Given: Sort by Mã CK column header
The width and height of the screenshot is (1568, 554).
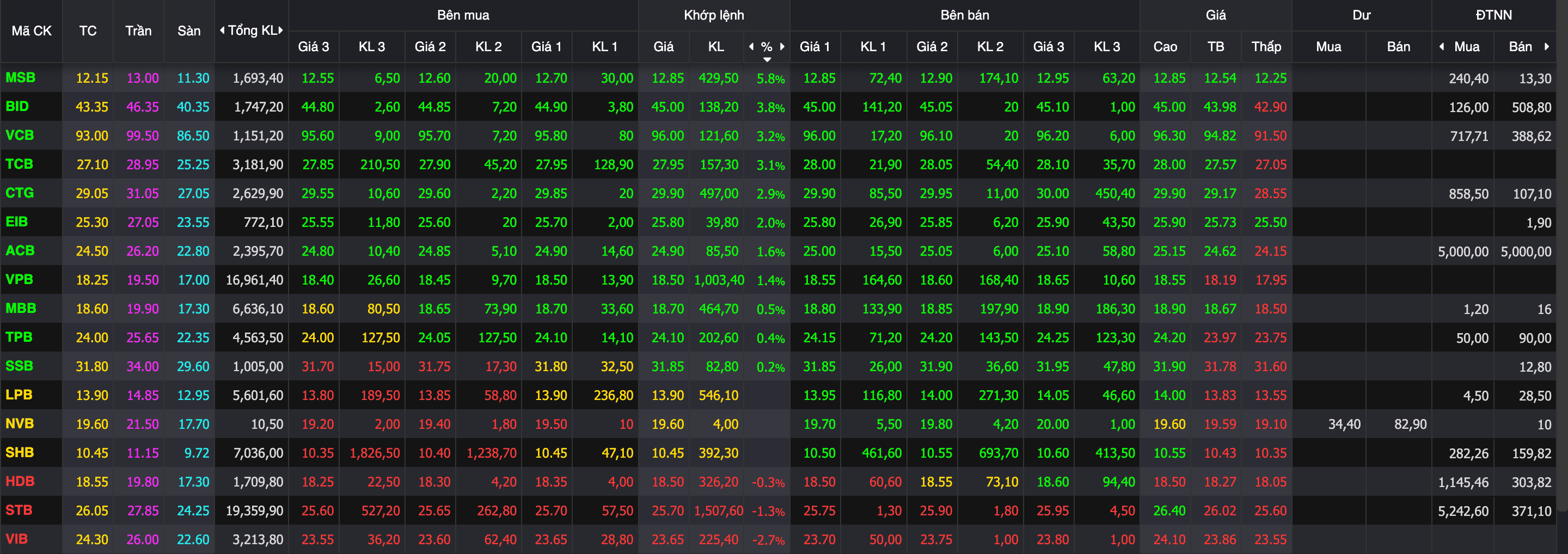Looking at the screenshot, I should click(x=32, y=30).
